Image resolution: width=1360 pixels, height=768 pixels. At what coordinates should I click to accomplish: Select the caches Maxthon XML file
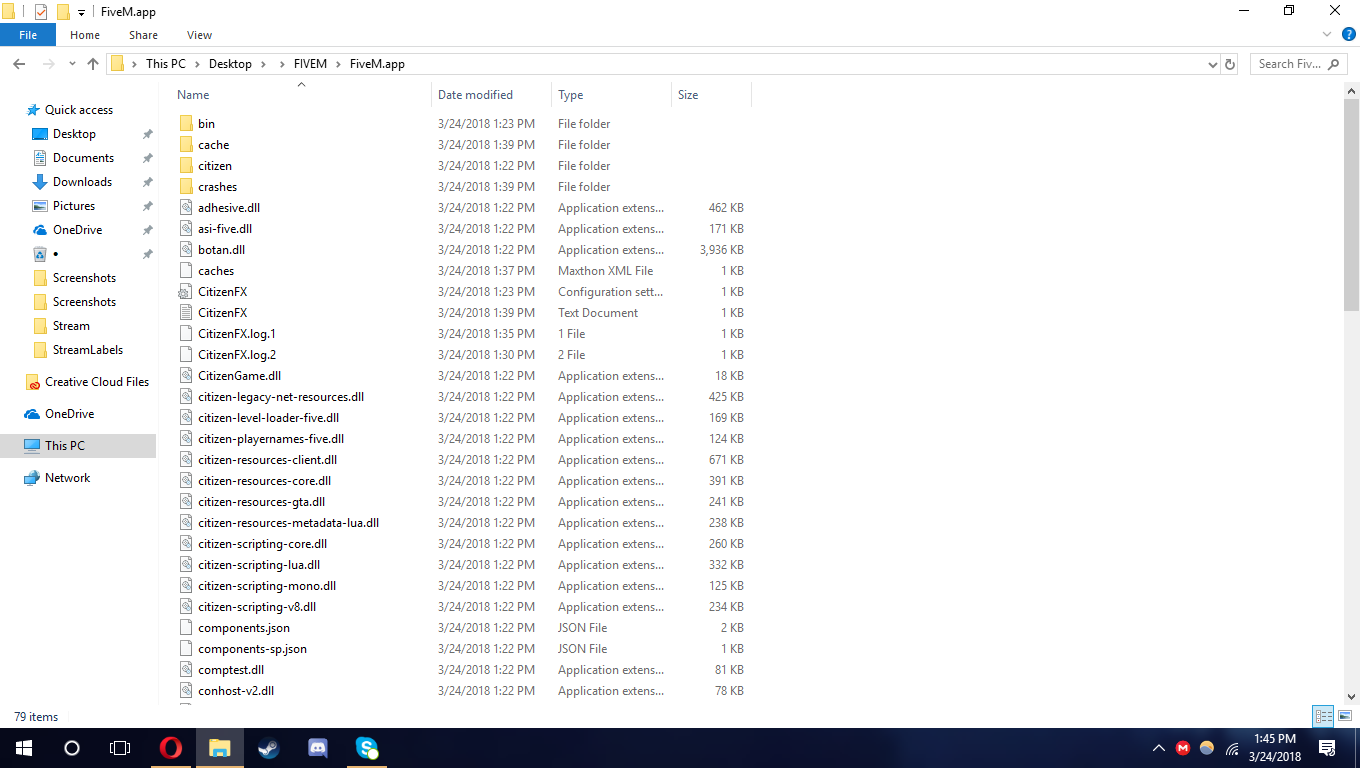point(216,271)
